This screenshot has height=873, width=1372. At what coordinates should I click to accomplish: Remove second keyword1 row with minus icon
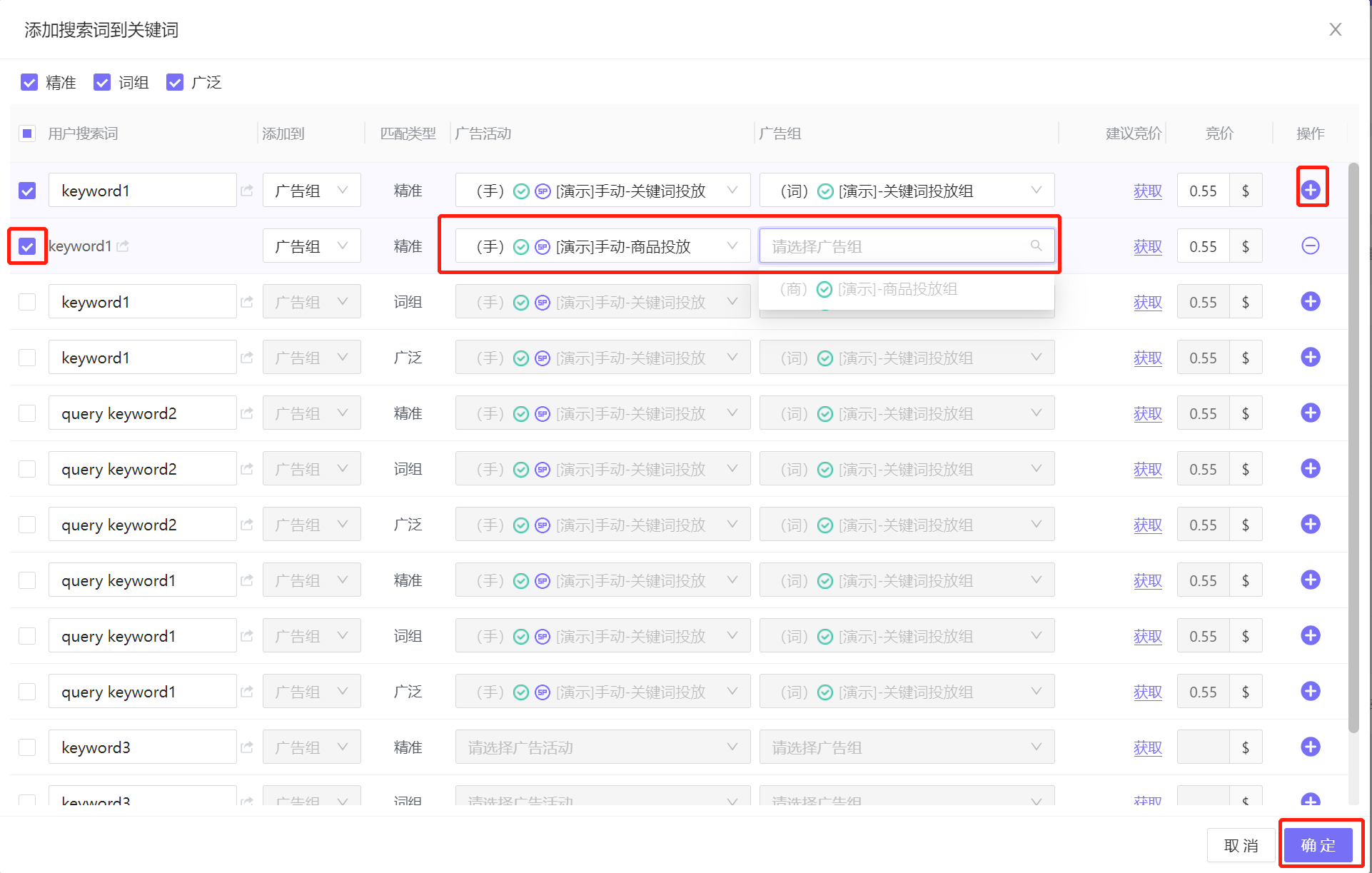(1311, 246)
